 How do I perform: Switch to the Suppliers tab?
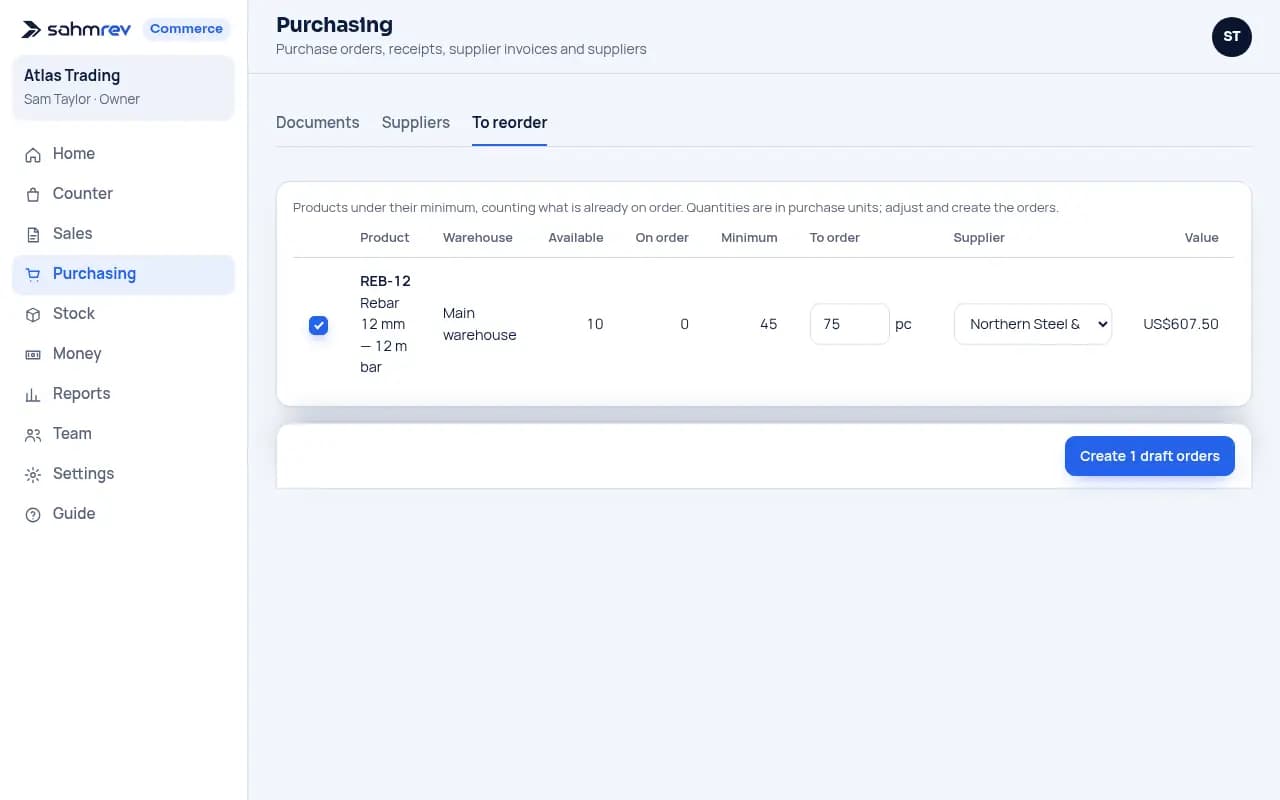point(416,122)
